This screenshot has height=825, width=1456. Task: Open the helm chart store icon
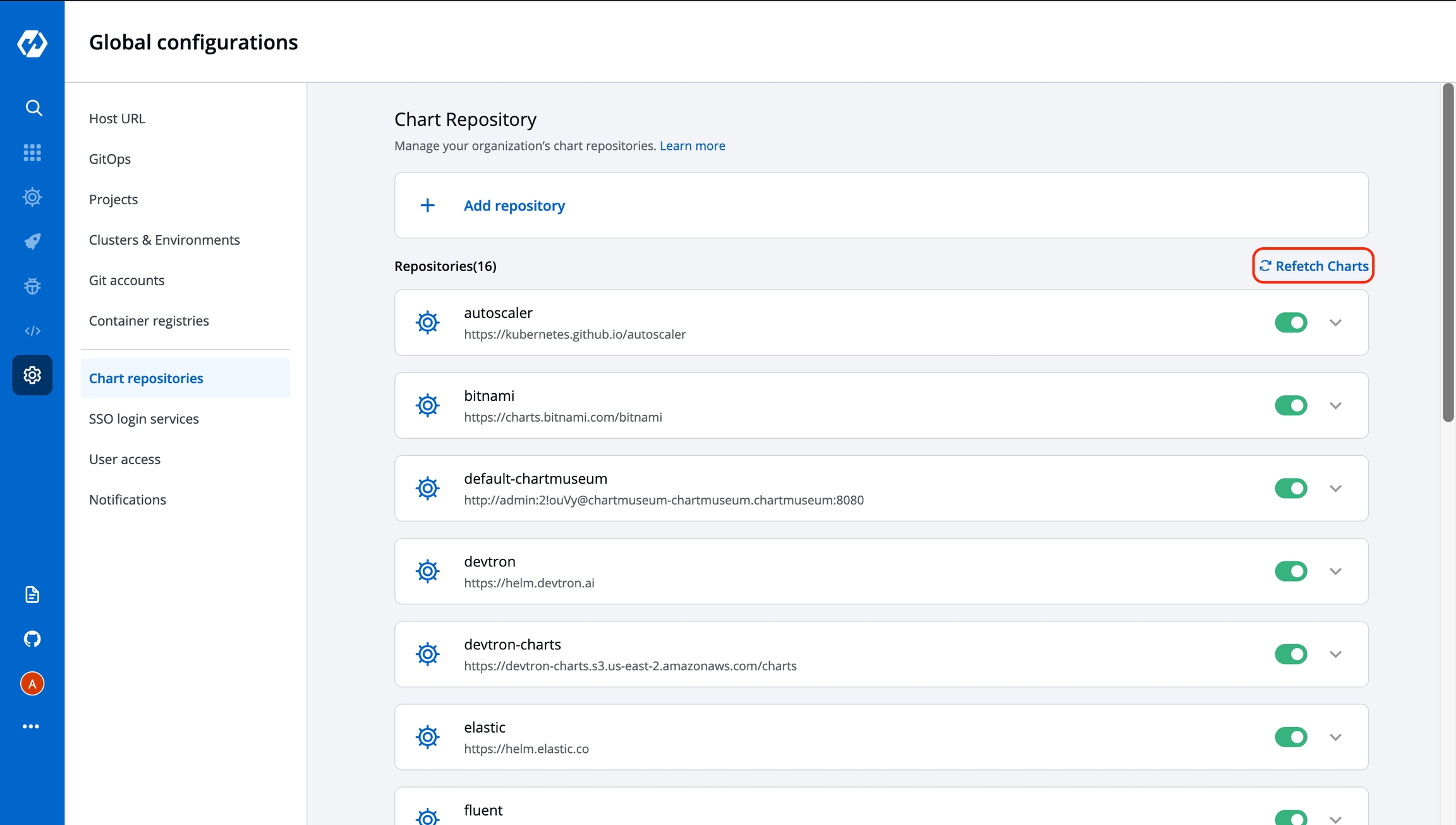[x=32, y=197]
